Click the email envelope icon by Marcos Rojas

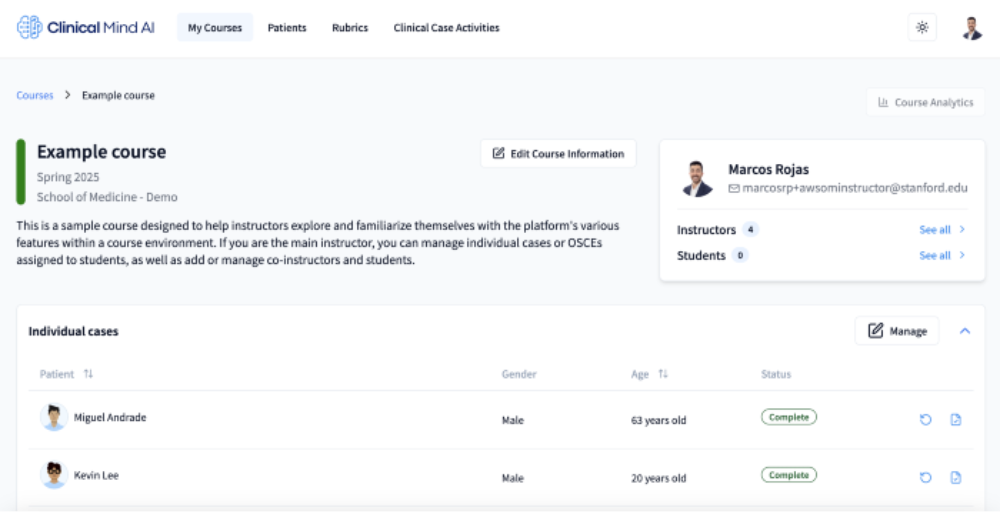(734, 188)
